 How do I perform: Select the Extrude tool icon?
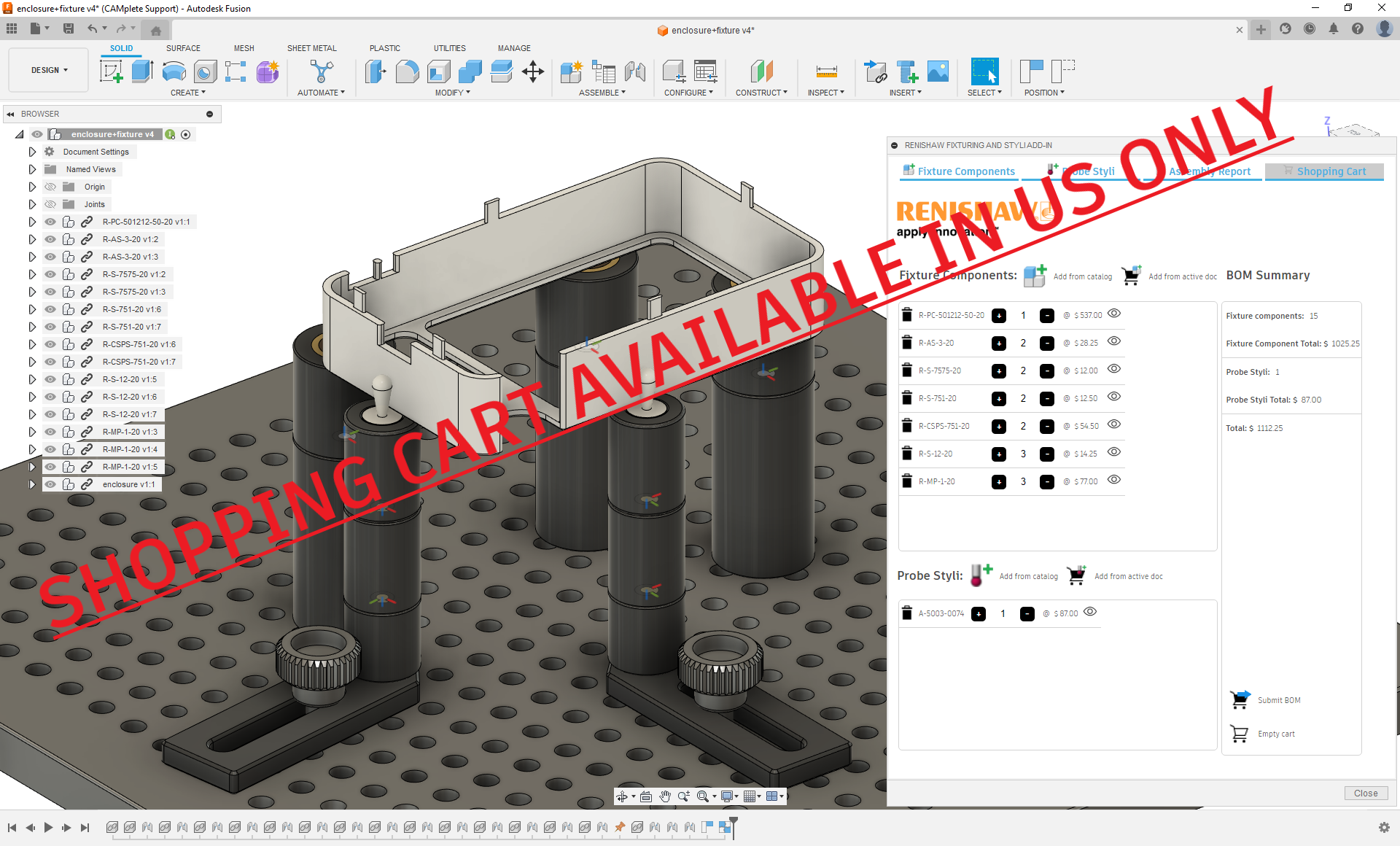(x=142, y=71)
